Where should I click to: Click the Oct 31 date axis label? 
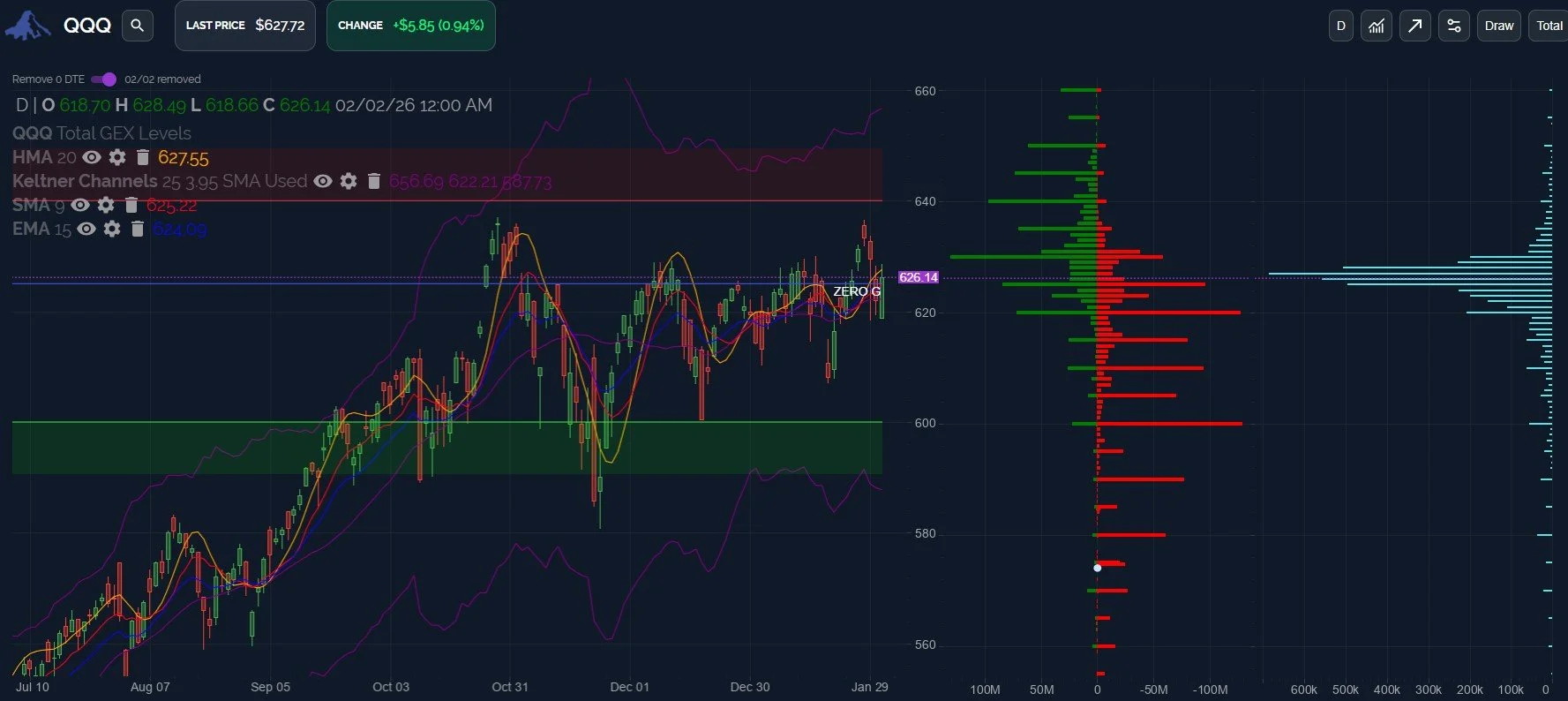coord(510,687)
